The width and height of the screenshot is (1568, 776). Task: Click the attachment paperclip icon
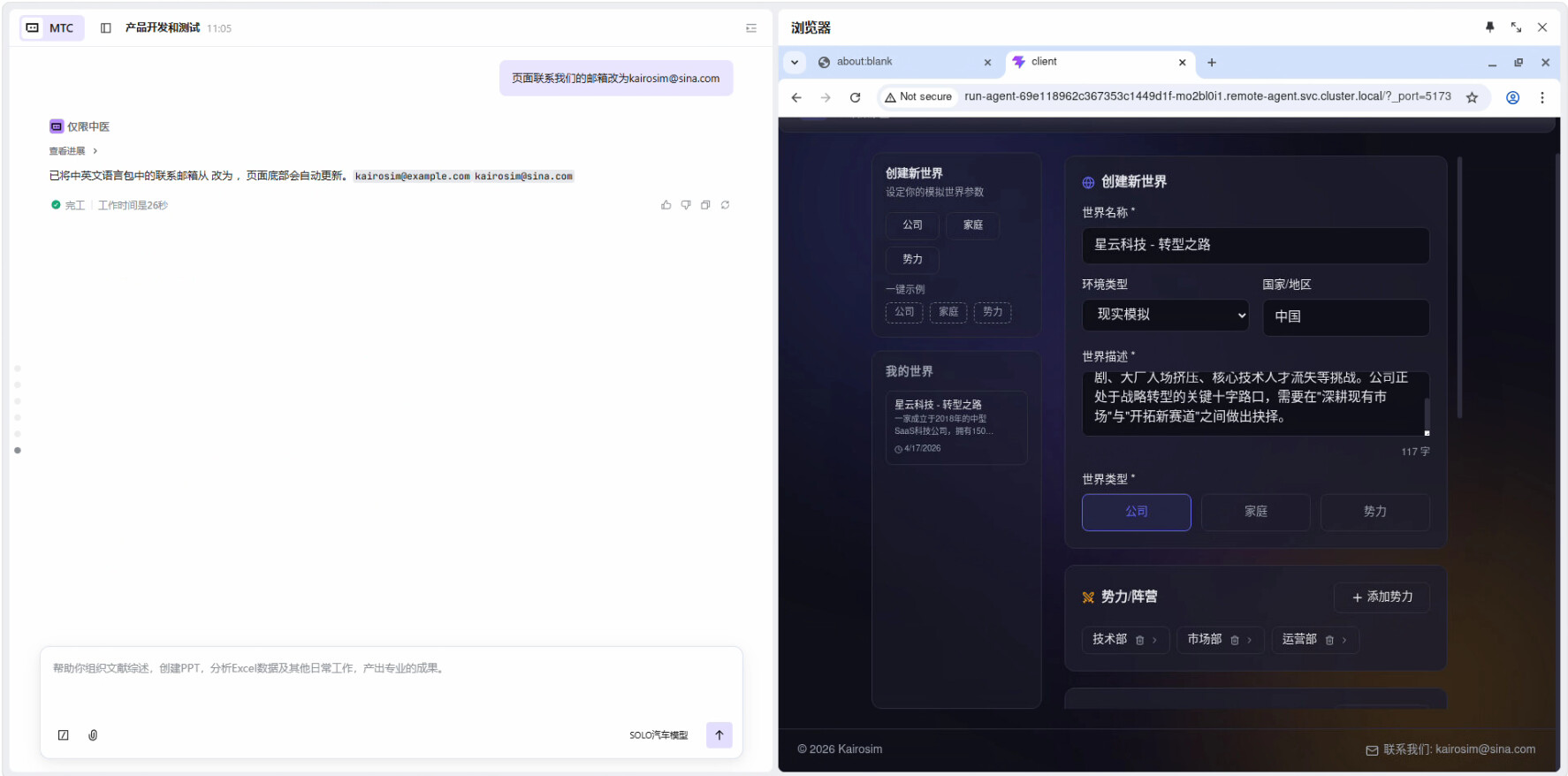93,735
